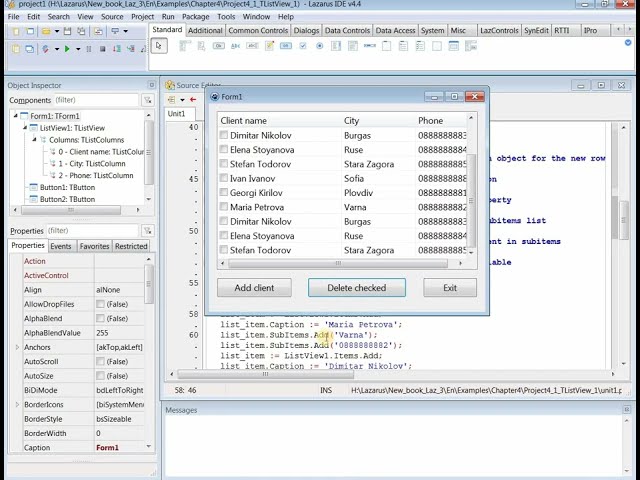Toggle the AllowDropFiles property checkbox
Screen dimensions: 640x480
(100, 304)
